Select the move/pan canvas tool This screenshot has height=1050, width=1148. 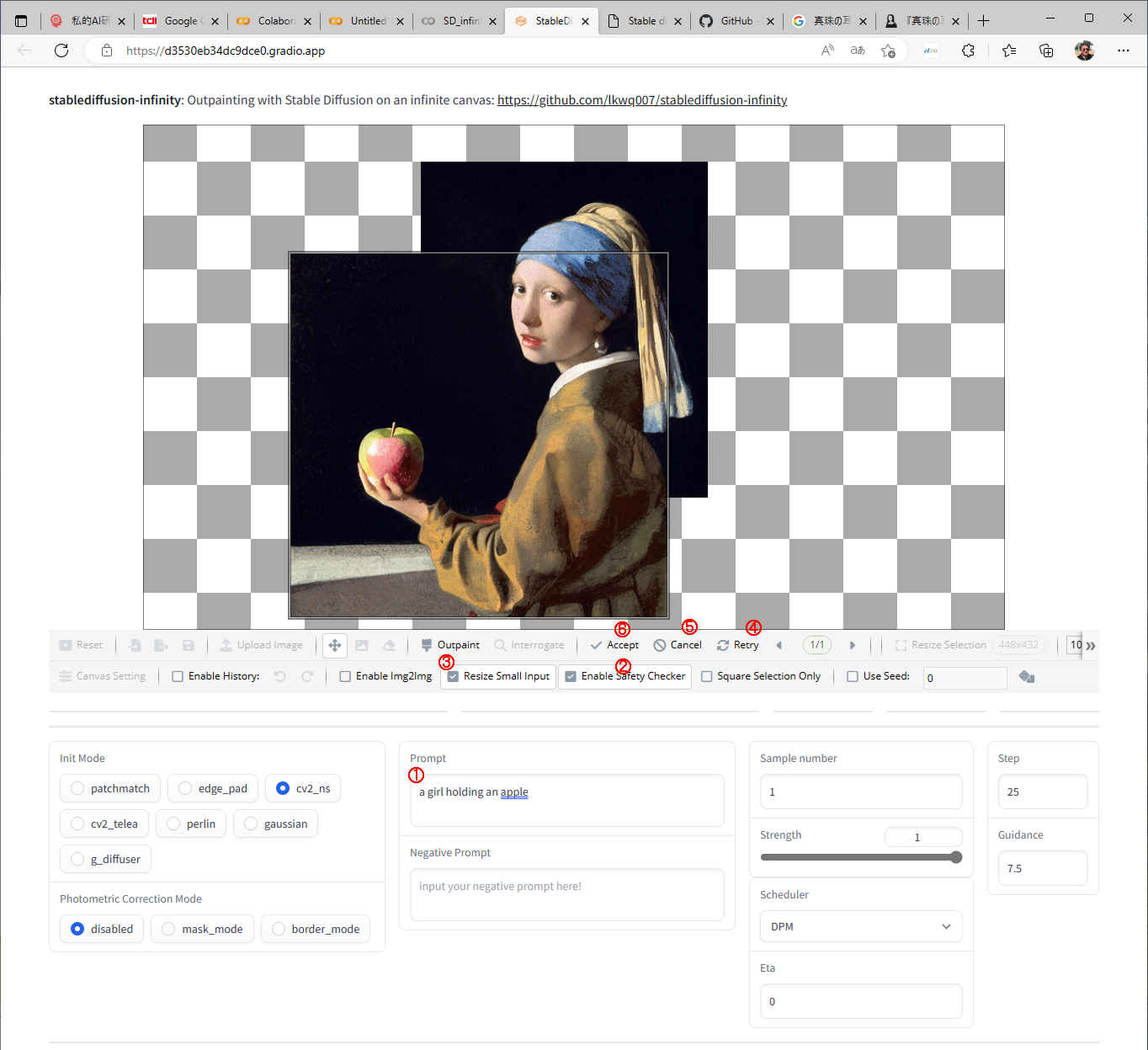coord(335,645)
